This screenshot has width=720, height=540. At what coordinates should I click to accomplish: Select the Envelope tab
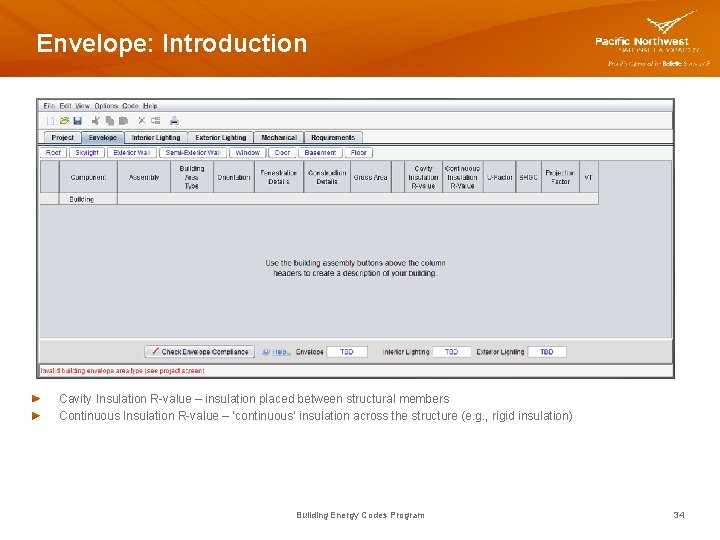102,137
